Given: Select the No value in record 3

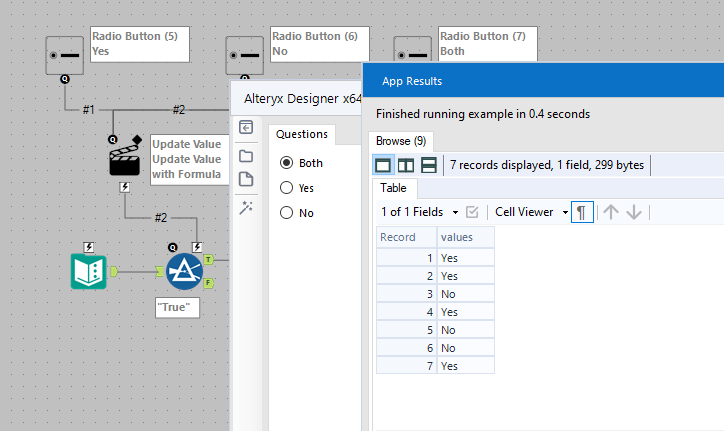Looking at the screenshot, I should (465, 294).
